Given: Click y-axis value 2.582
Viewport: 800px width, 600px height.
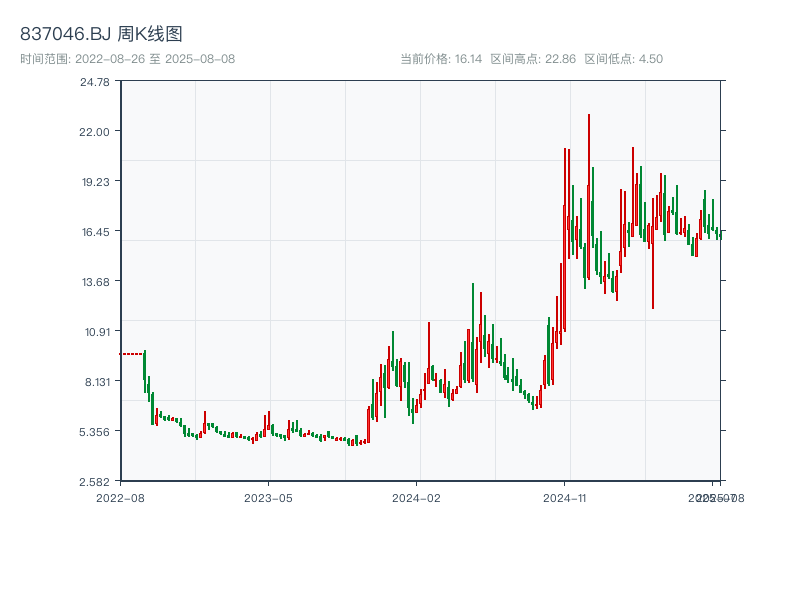Looking at the screenshot, I should pos(94,482).
